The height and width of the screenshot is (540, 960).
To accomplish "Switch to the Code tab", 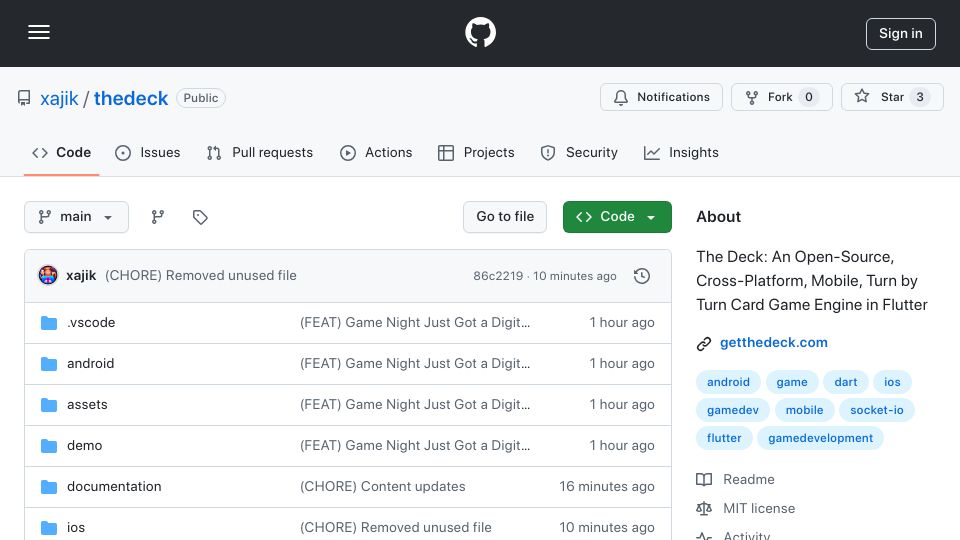I will pyautogui.click(x=61, y=152).
